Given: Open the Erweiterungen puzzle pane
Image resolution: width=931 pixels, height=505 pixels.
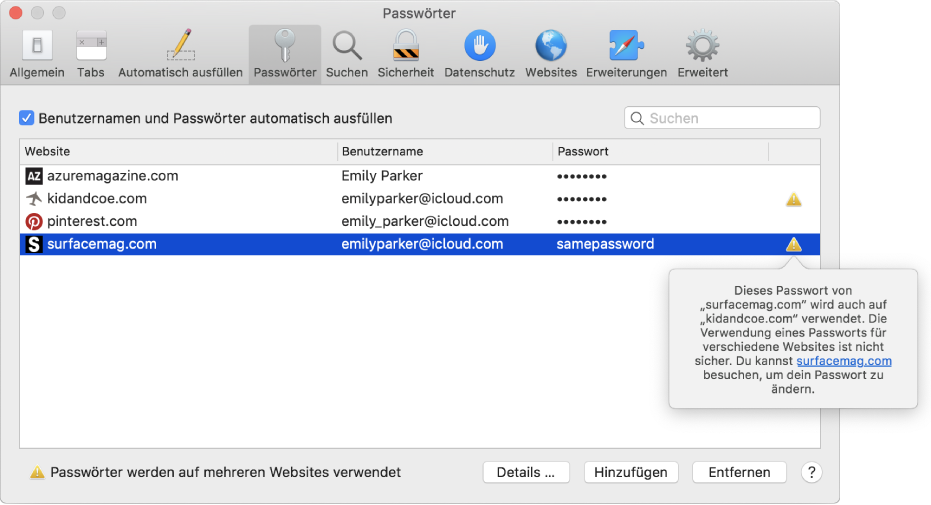Looking at the screenshot, I should coord(626,55).
